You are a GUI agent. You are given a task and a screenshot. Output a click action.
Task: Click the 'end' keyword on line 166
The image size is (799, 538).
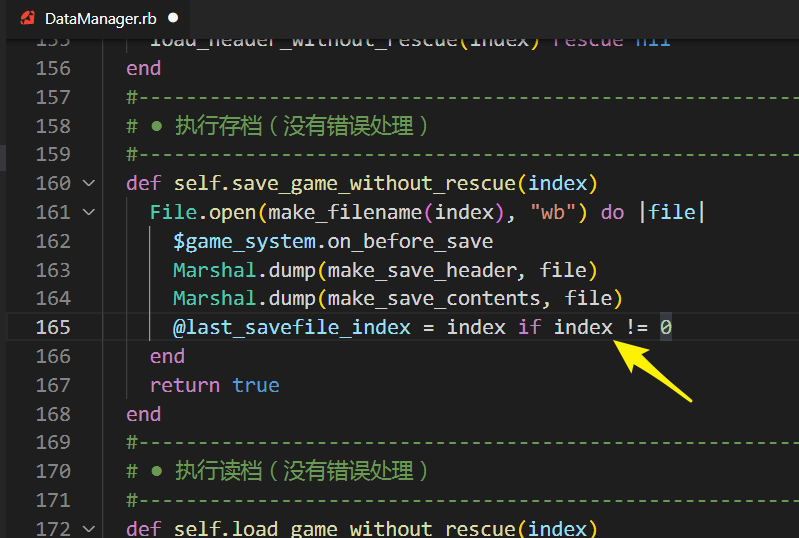[167, 356]
